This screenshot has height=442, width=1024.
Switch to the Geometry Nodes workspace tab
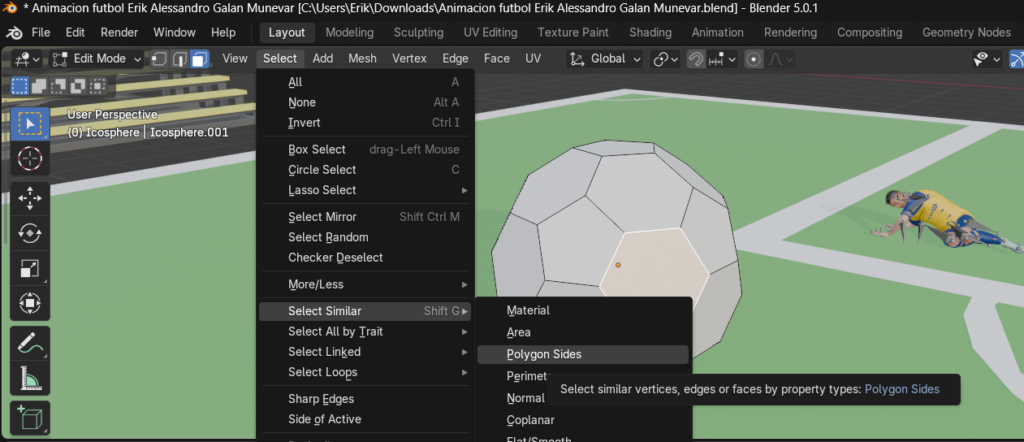(967, 33)
